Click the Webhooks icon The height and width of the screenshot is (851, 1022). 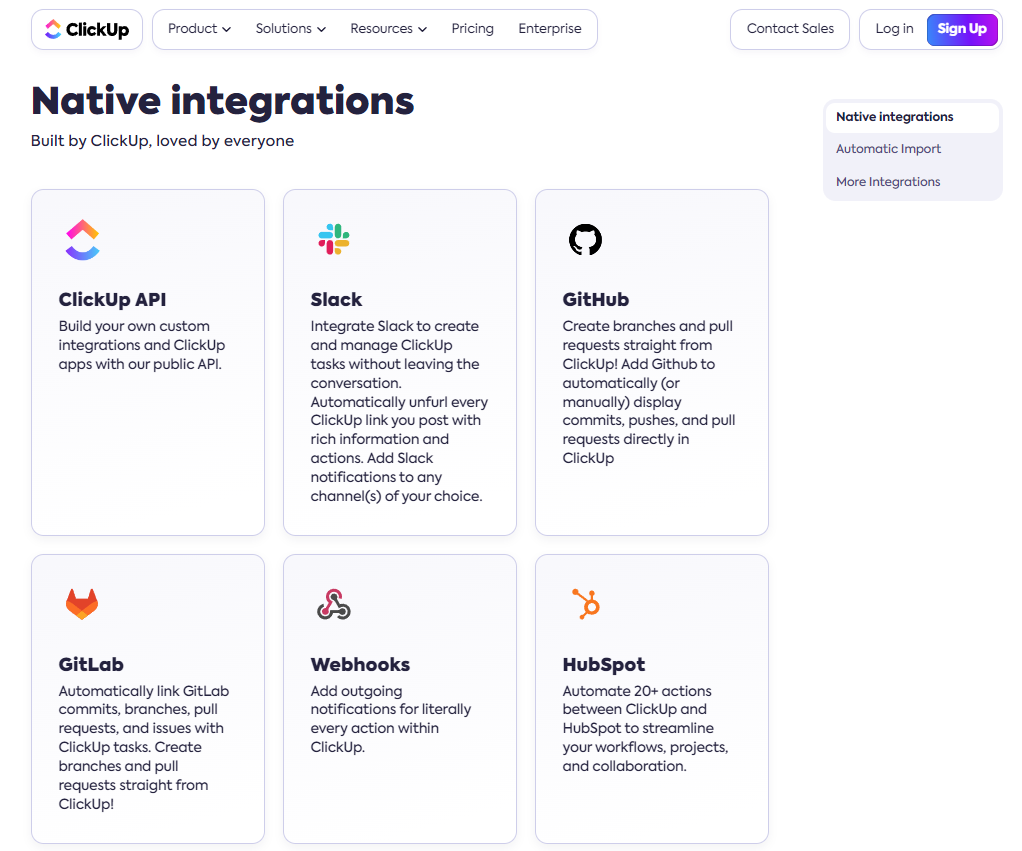pos(334,604)
